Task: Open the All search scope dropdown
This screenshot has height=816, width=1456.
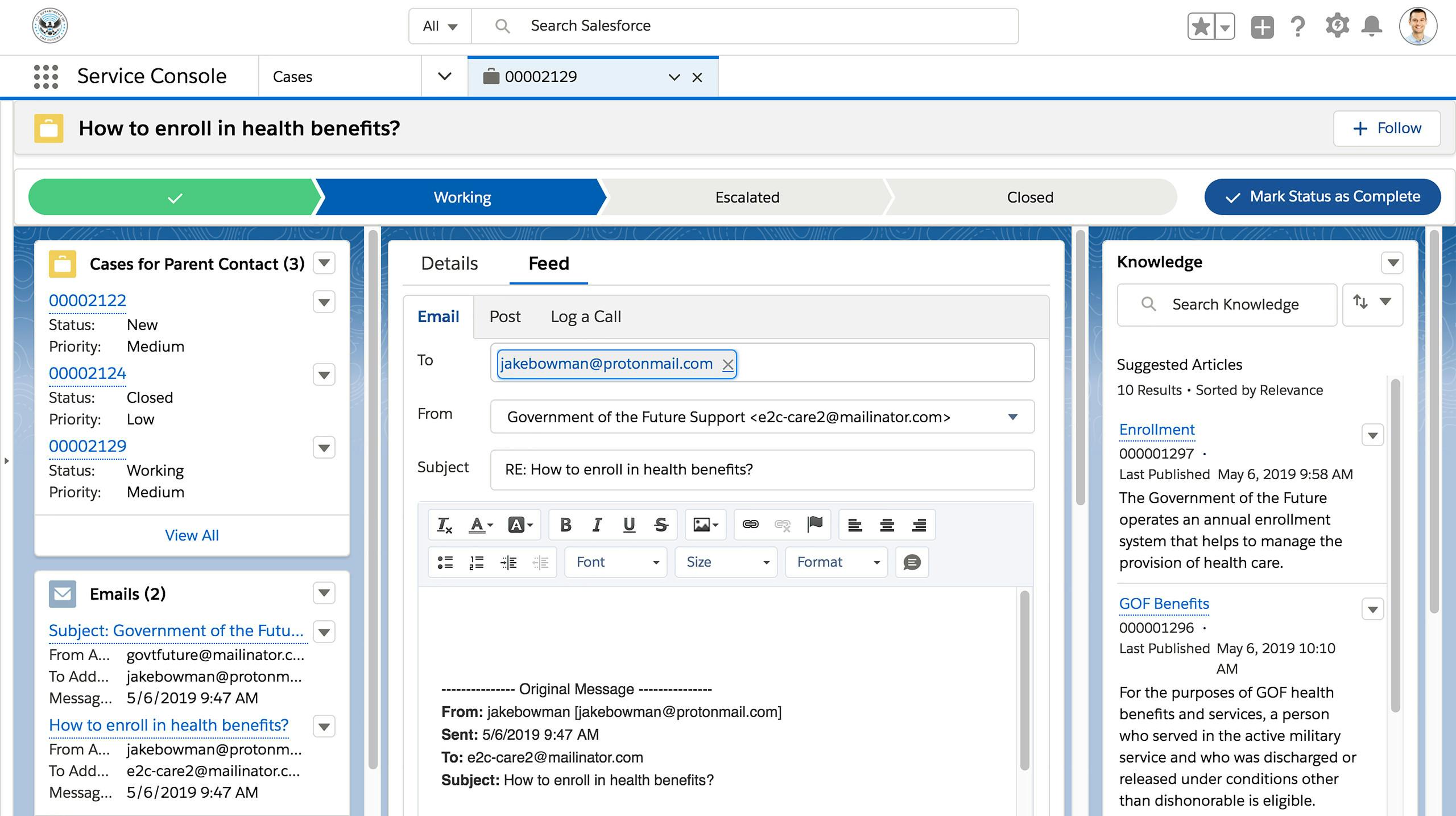Action: point(440,26)
